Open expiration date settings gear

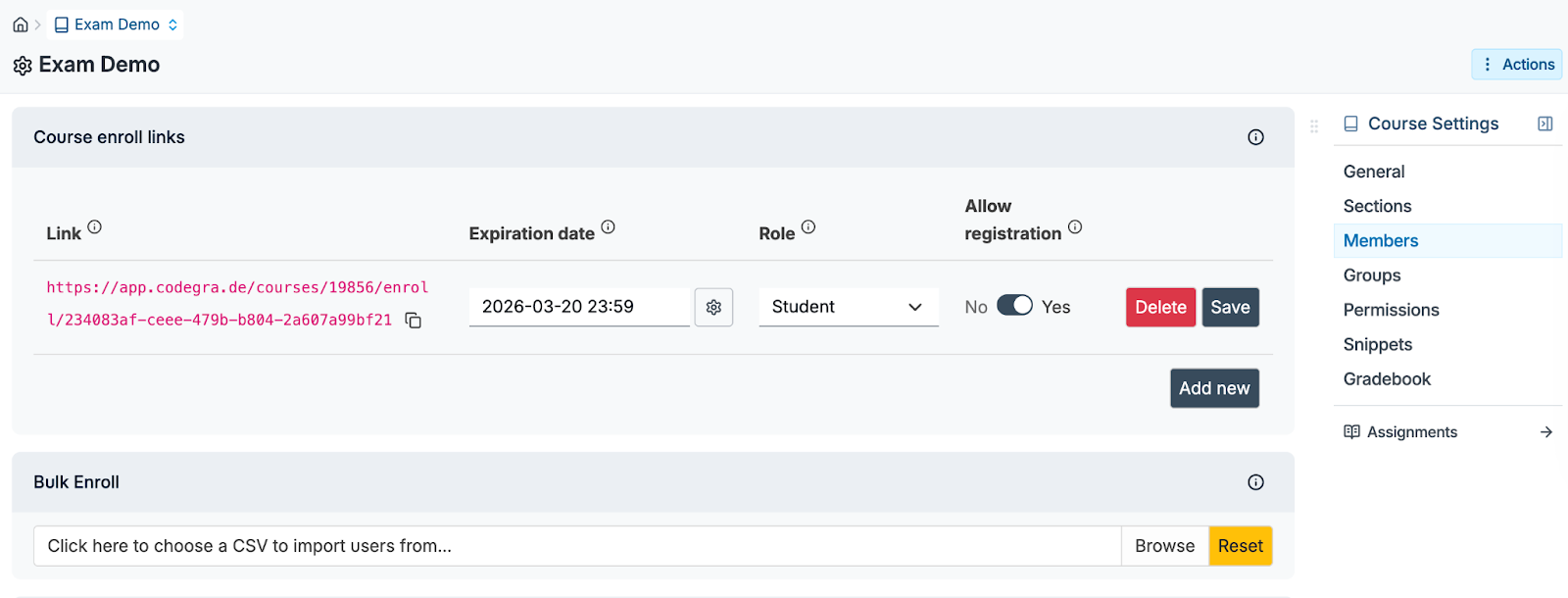[x=713, y=307]
